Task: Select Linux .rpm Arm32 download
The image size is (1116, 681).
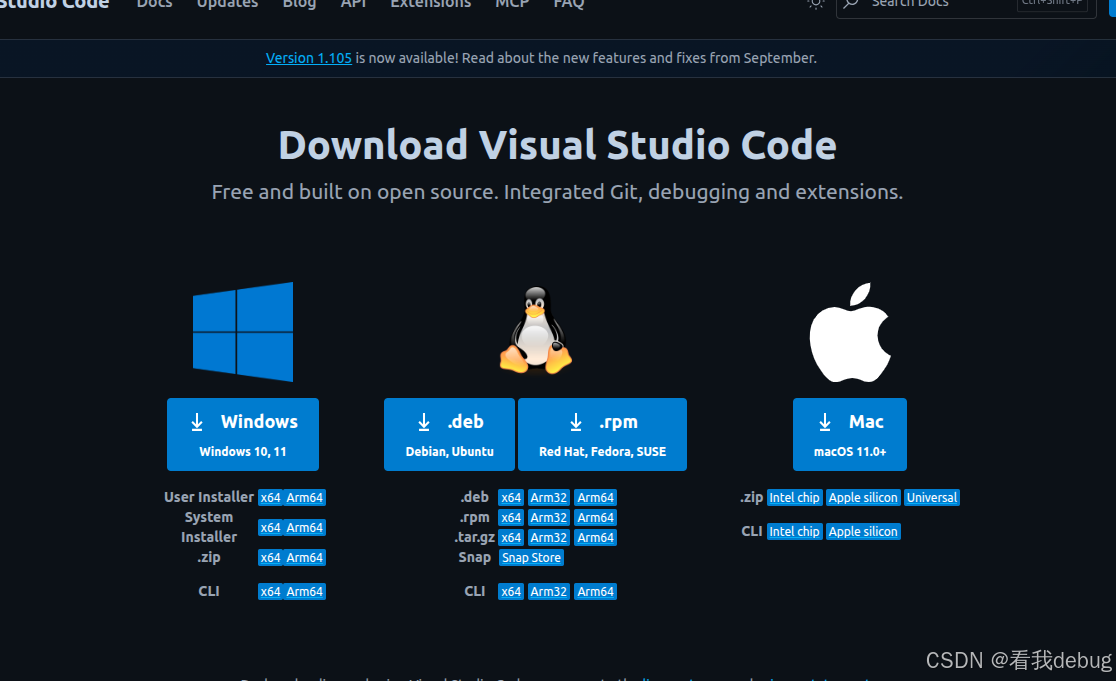Action: point(549,517)
